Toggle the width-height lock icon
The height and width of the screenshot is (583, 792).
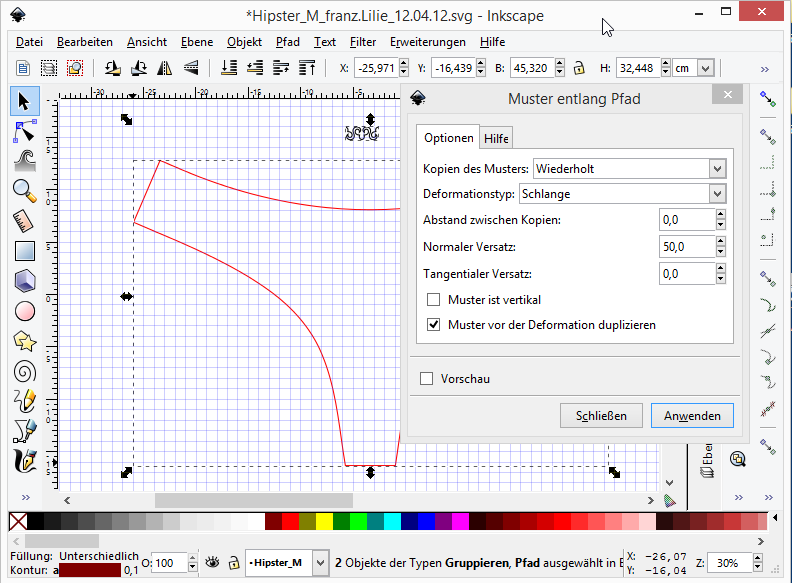(578, 68)
